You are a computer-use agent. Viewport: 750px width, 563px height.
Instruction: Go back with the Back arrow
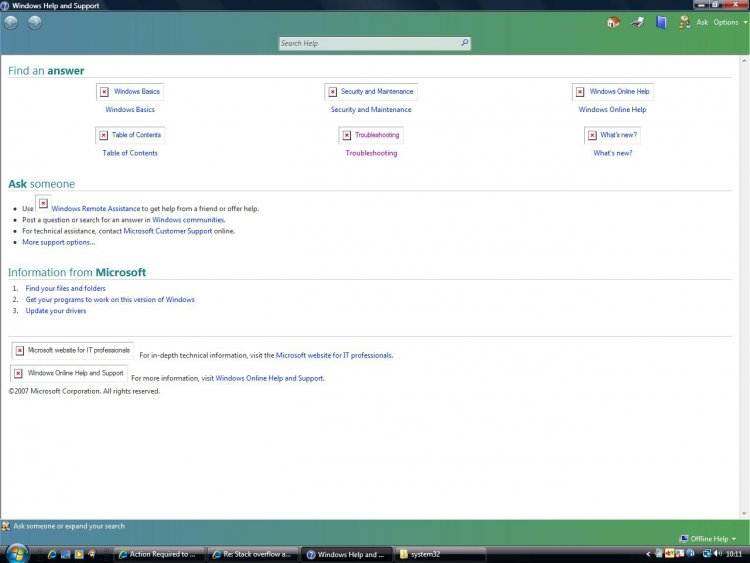click(x=11, y=22)
